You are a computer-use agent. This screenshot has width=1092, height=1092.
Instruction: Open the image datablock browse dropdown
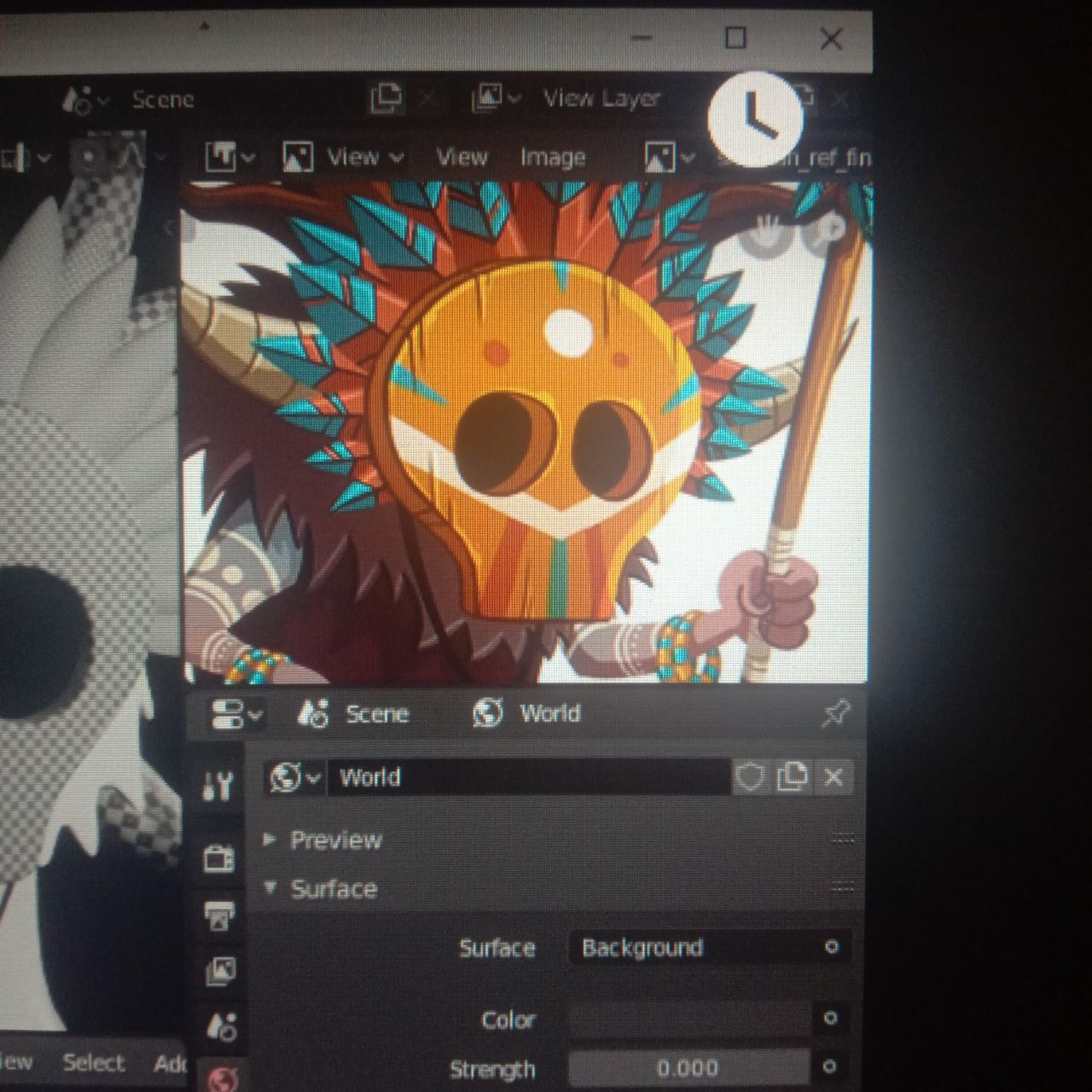[x=671, y=158]
